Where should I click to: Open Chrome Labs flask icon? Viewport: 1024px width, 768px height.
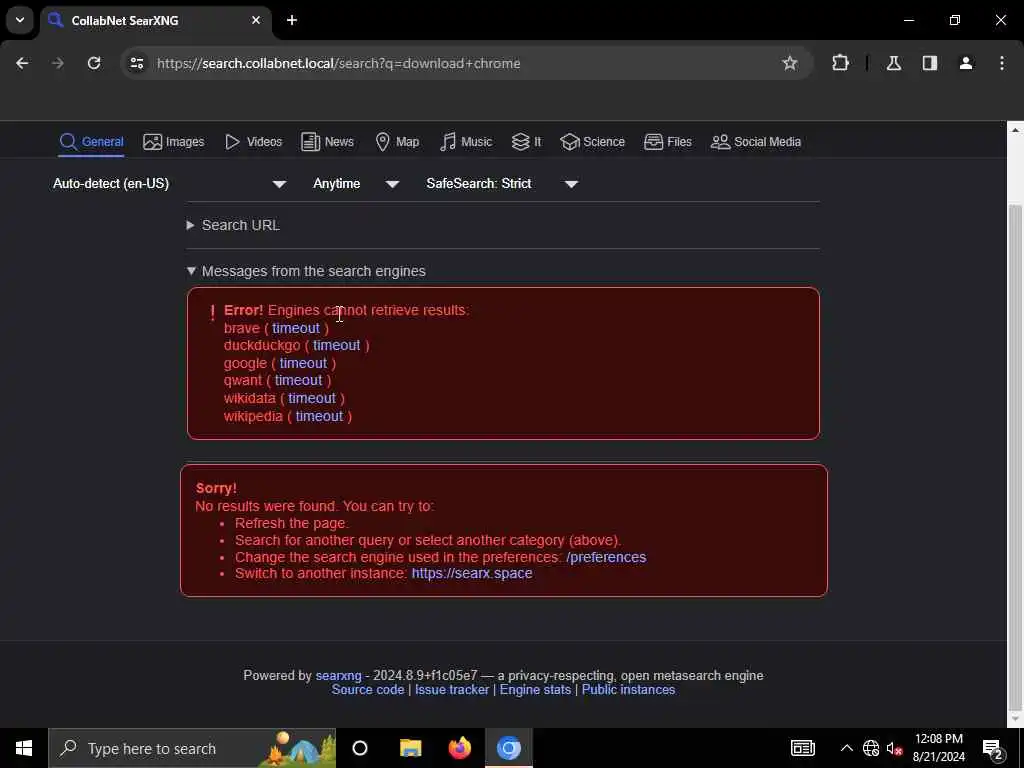click(x=893, y=63)
